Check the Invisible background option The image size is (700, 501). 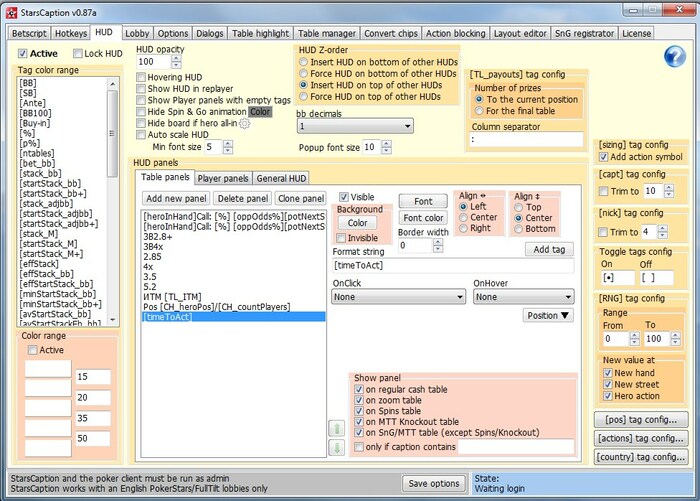341,238
